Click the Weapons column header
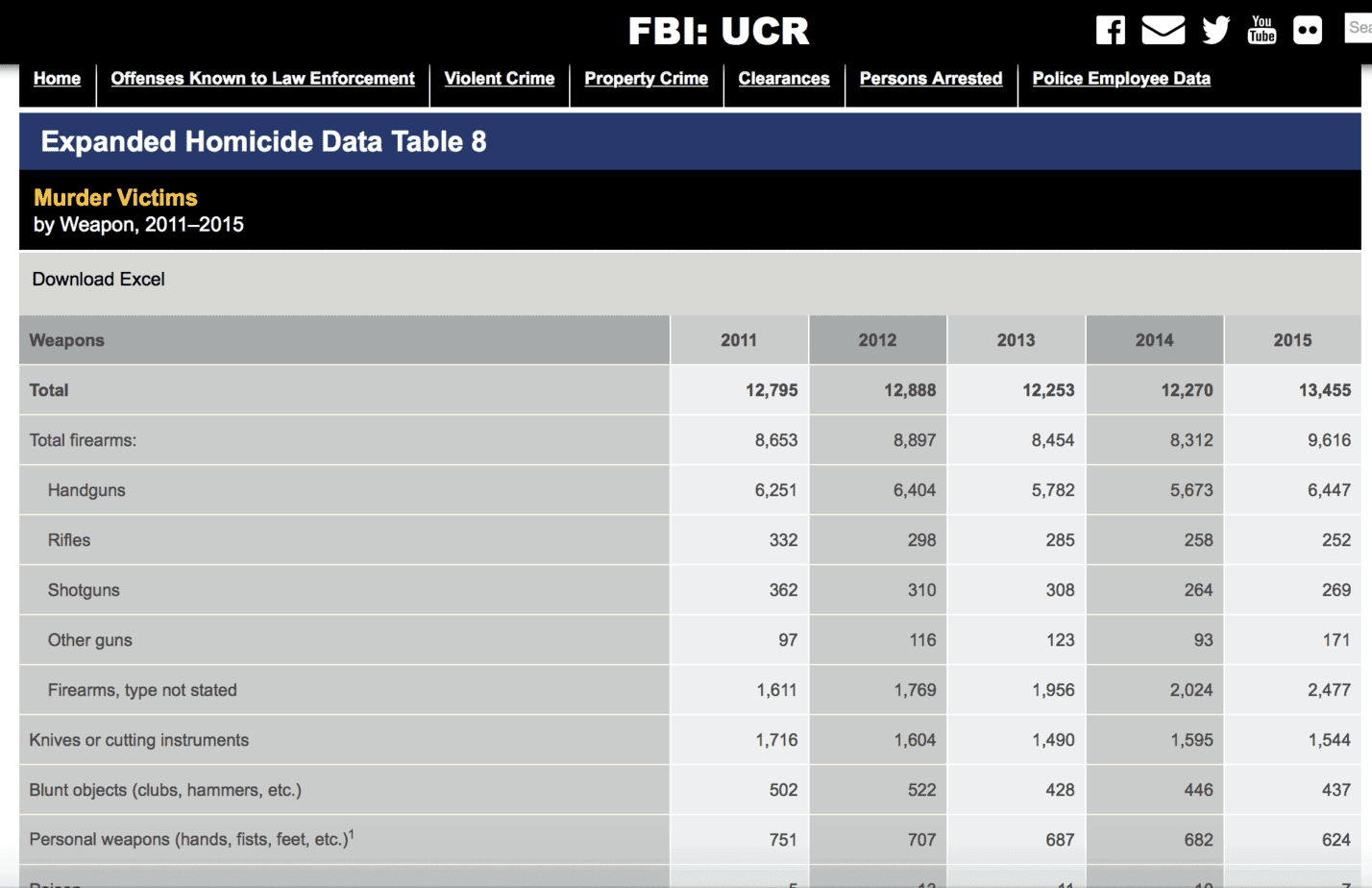1372x888 pixels. 66,340
